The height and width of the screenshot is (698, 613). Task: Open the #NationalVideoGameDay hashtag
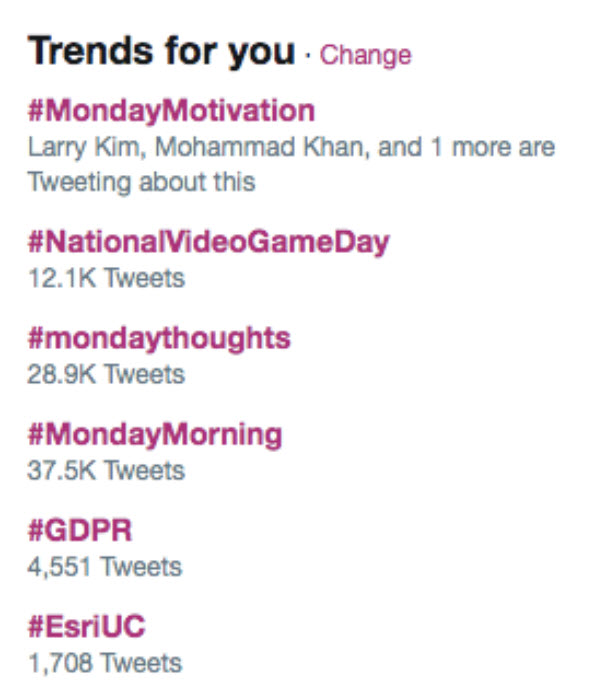click(x=208, y=242)
